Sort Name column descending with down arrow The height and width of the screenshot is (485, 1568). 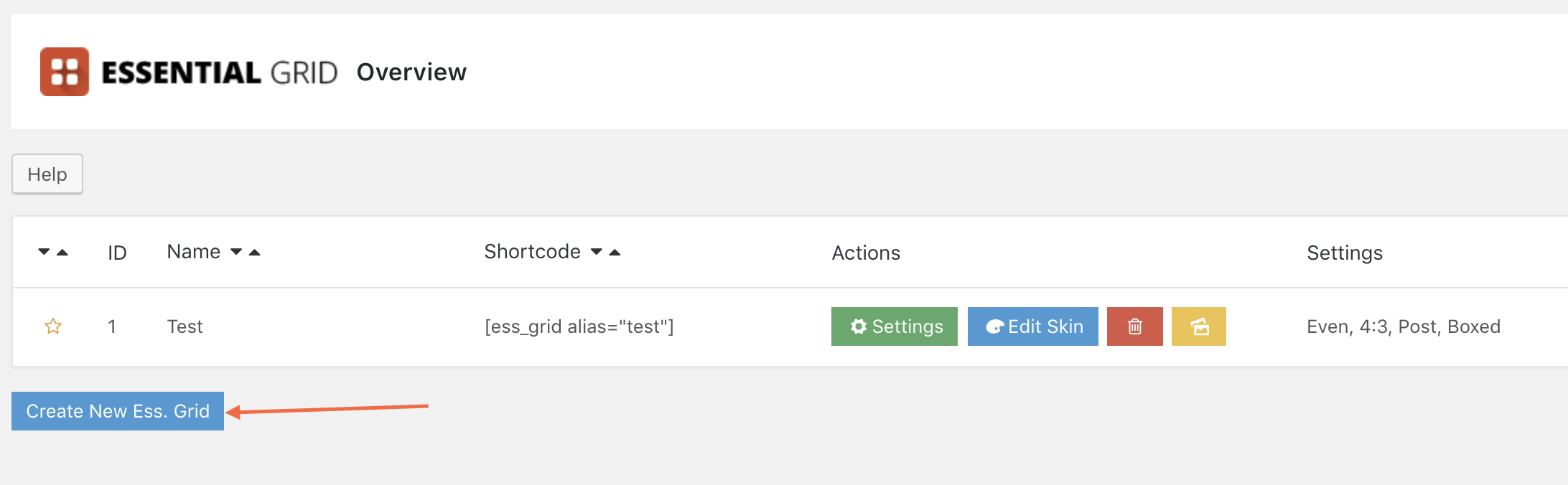pos(236,252)
